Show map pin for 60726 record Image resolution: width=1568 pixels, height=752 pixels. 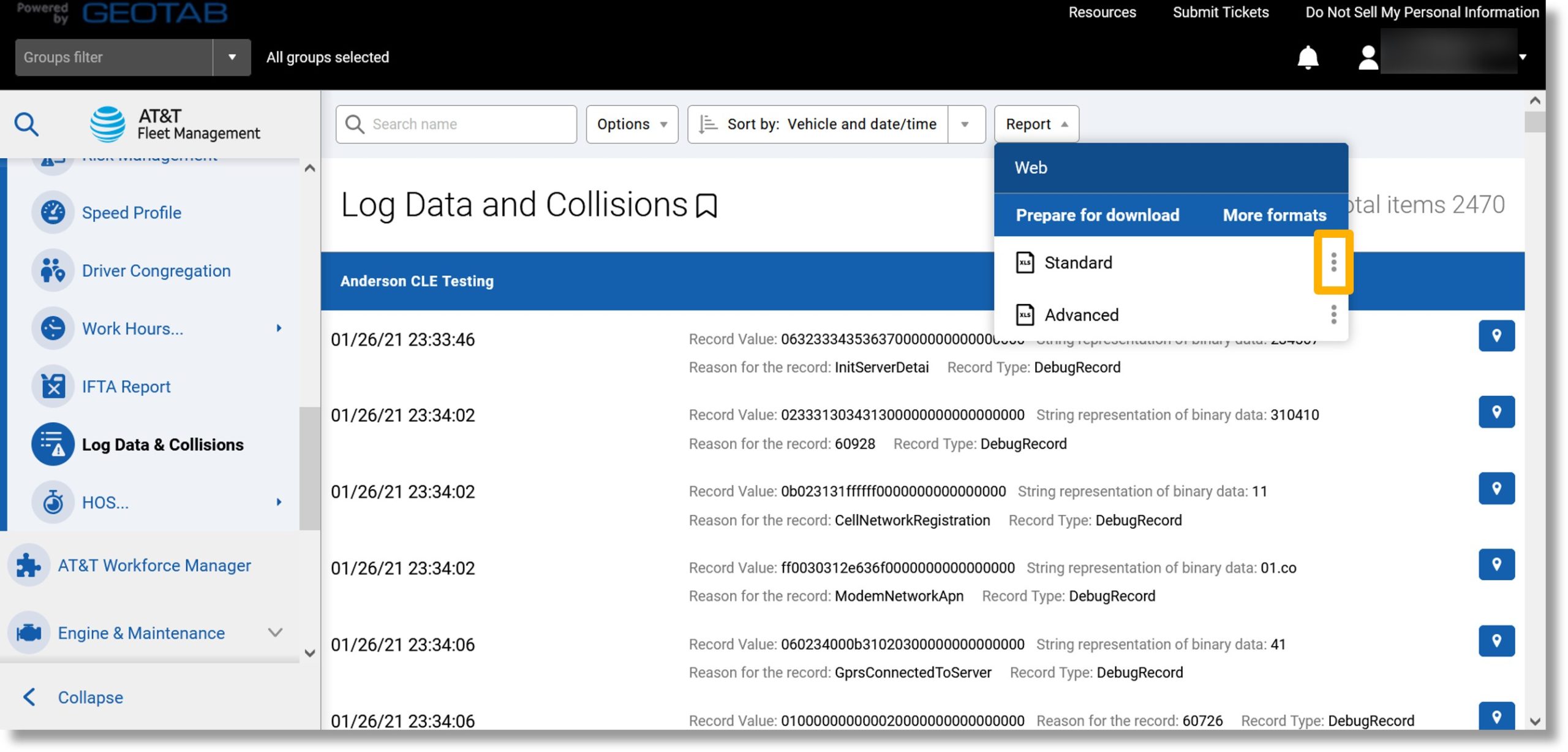click(1496, 716)
